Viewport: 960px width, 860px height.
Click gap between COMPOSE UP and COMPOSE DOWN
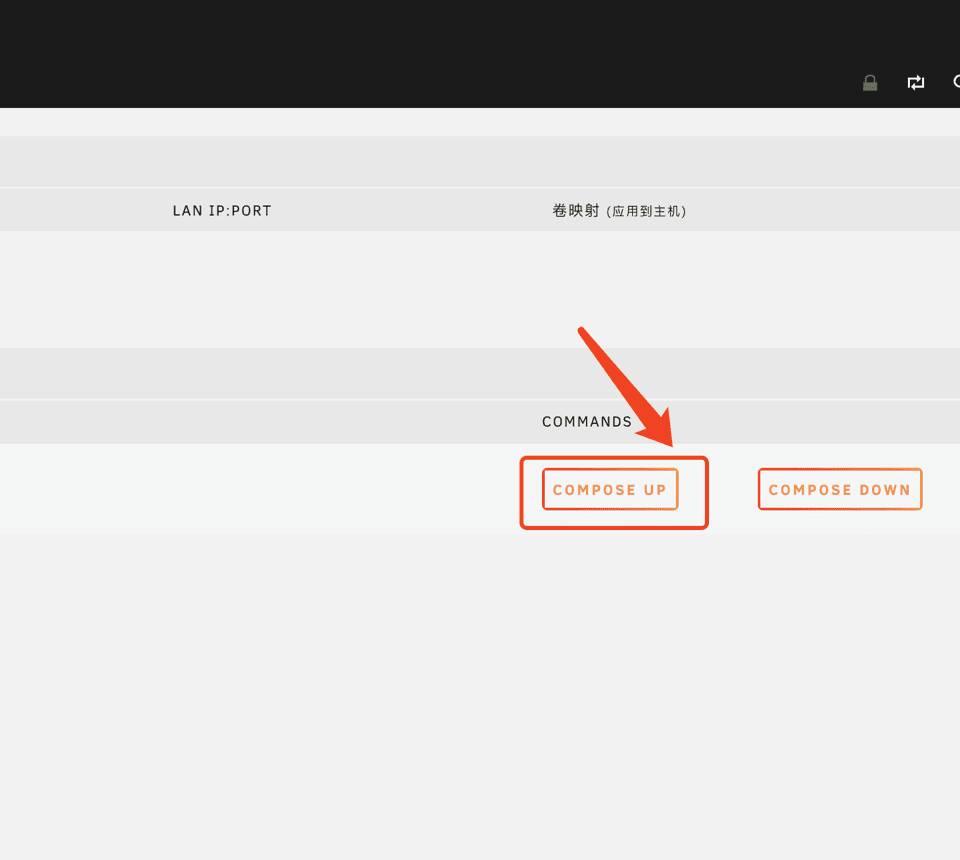coord(733,490)
